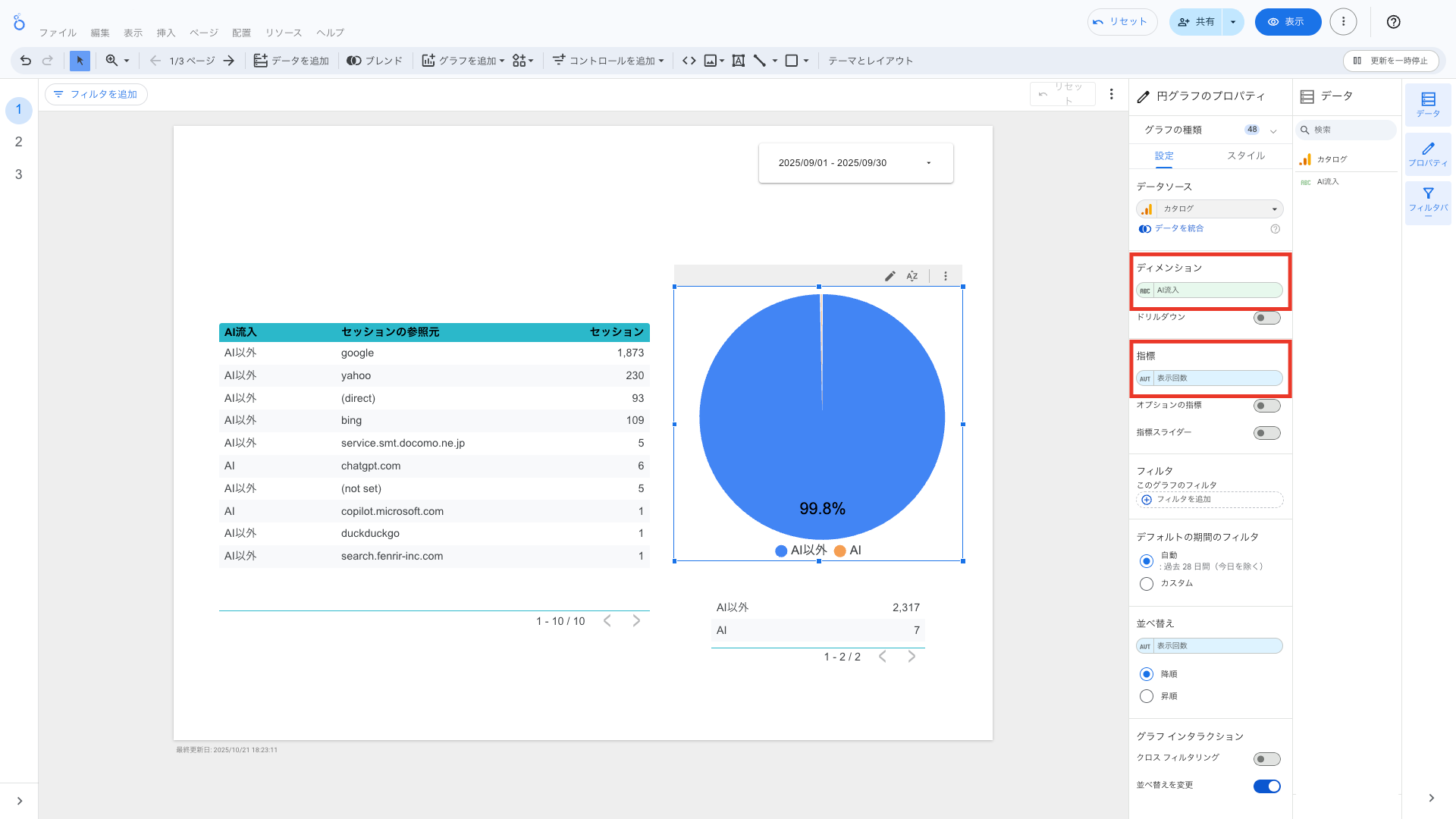Select the embed URL code icon
The image size is (1456, 819).
[689, 61]
